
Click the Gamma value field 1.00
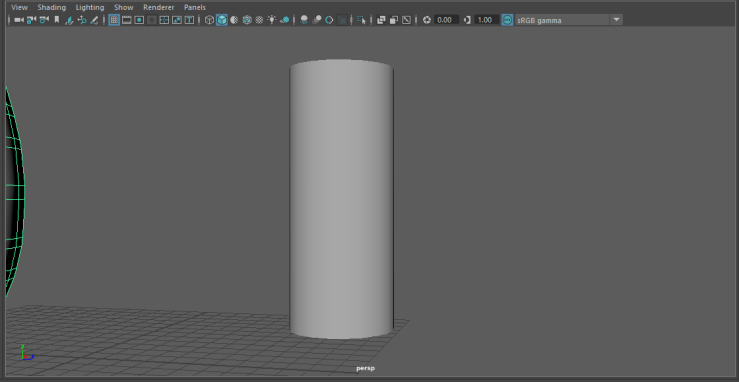[486, 20]
